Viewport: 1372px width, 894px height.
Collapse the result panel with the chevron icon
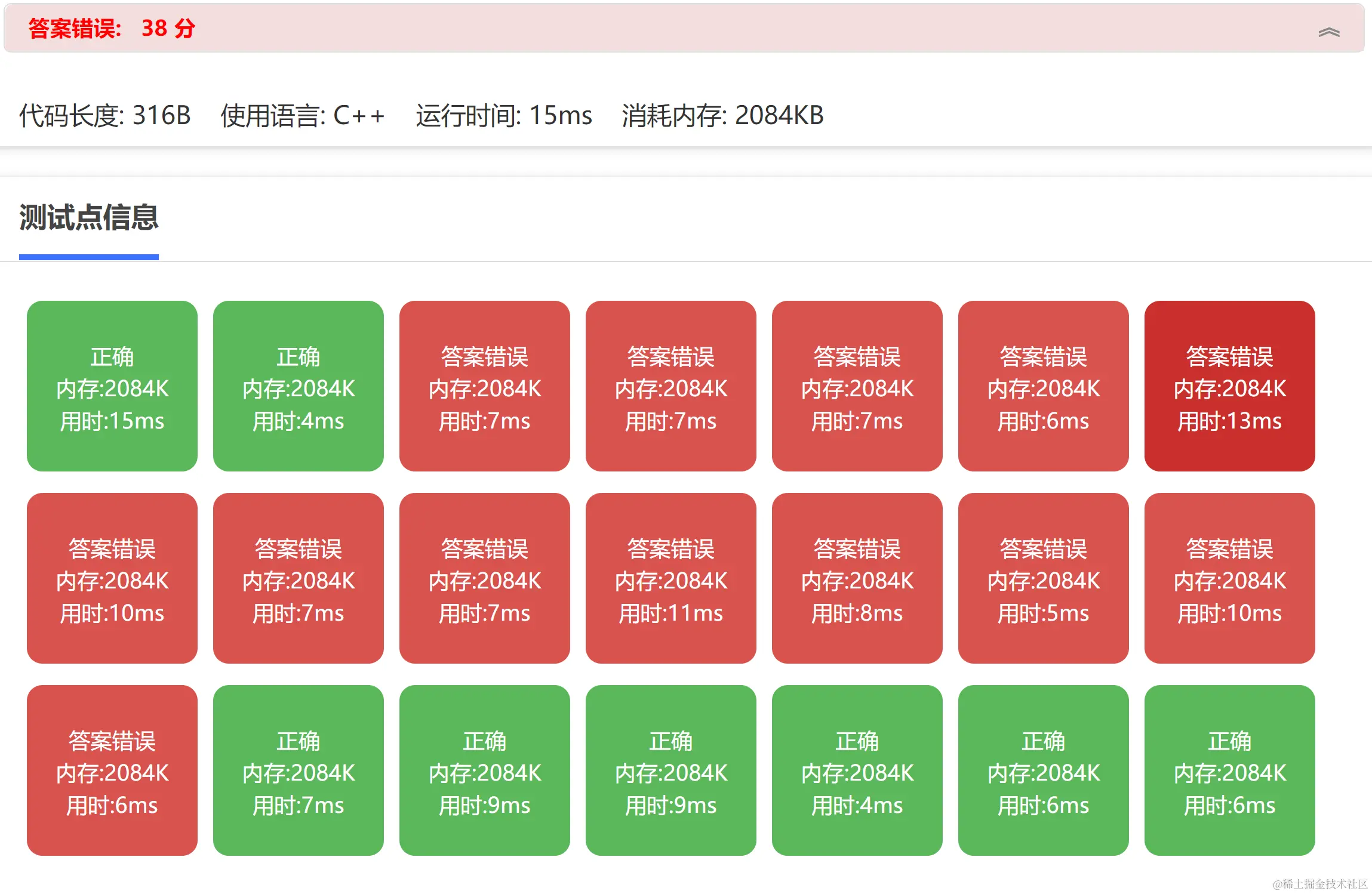tap(1328, 32)
